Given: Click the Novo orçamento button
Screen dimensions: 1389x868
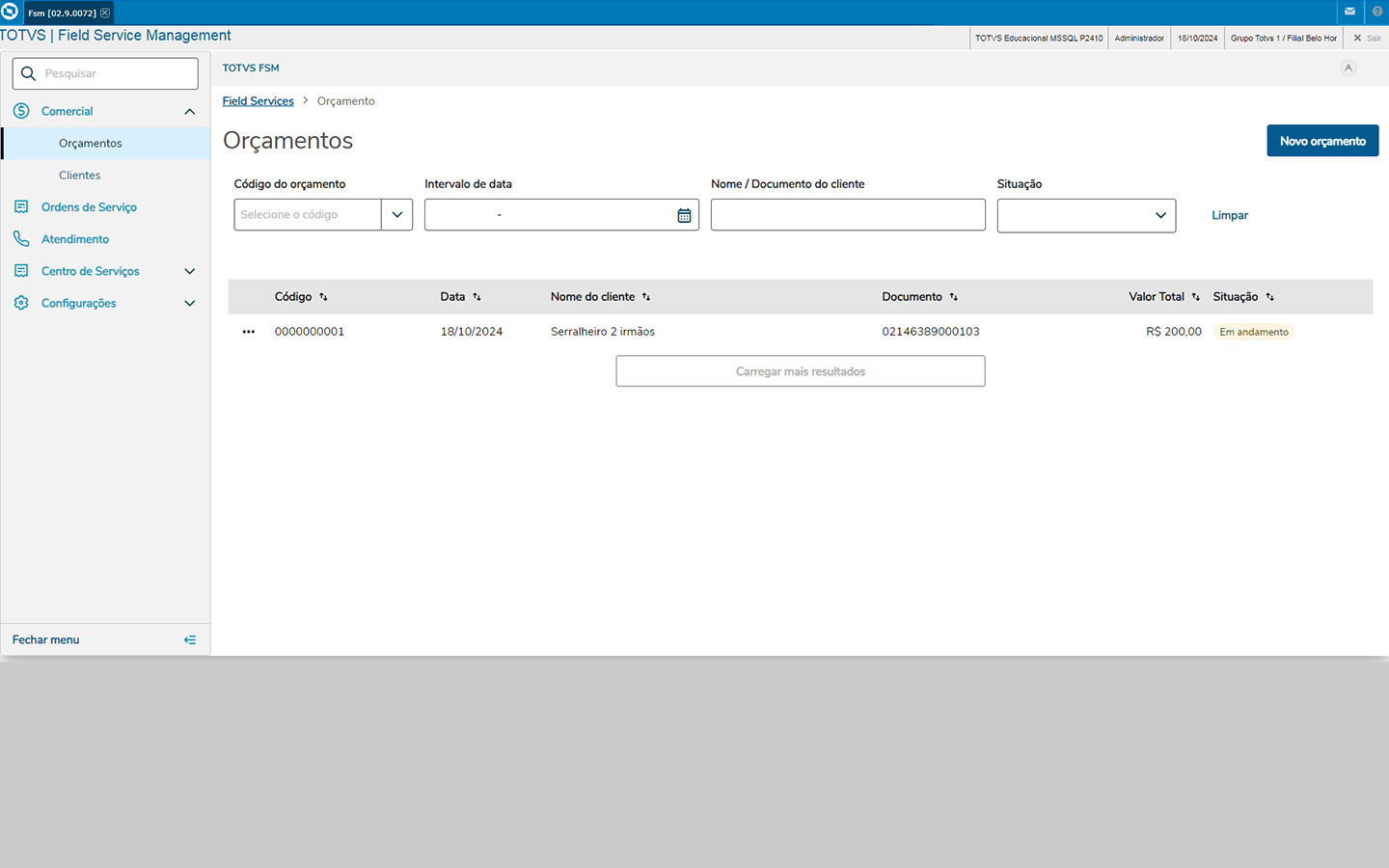Looking at the screenshot, I should [1321, 141].
